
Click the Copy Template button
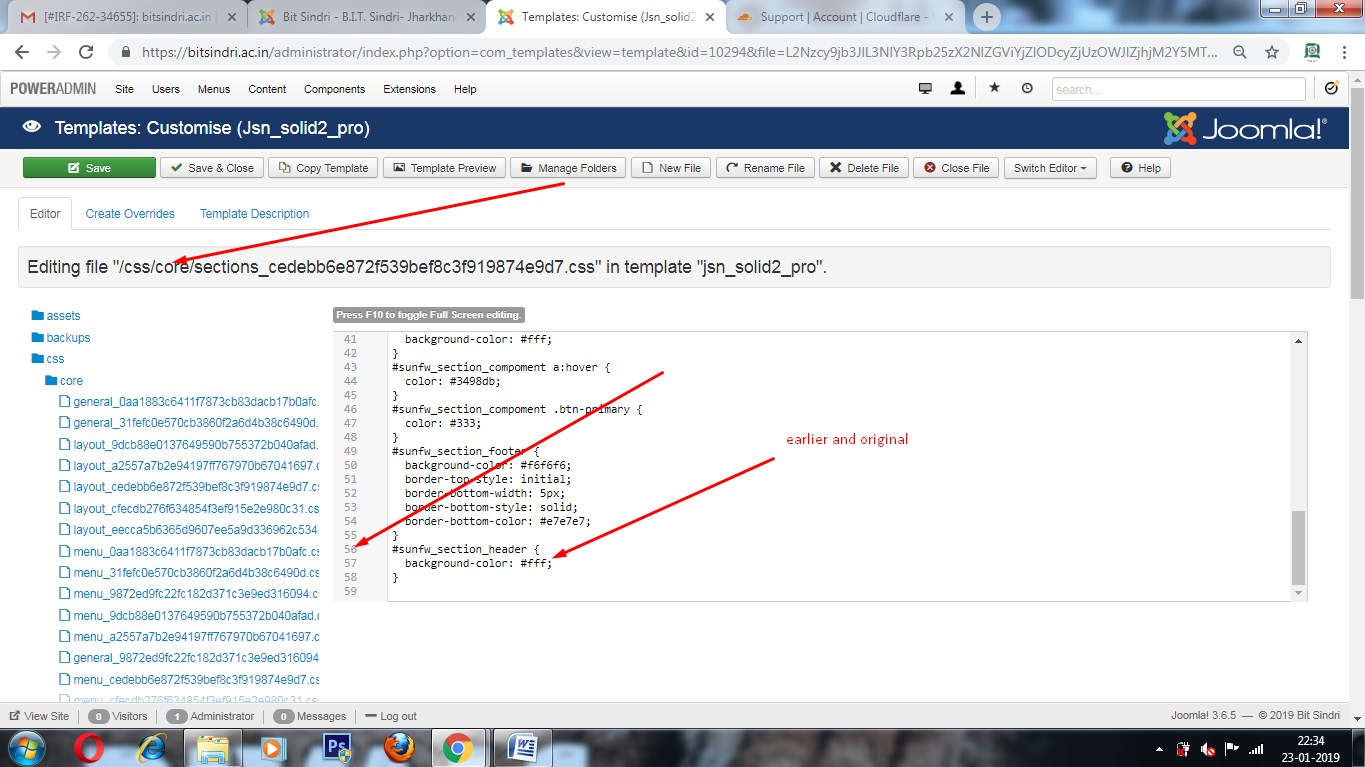click(x=323, y=168)
